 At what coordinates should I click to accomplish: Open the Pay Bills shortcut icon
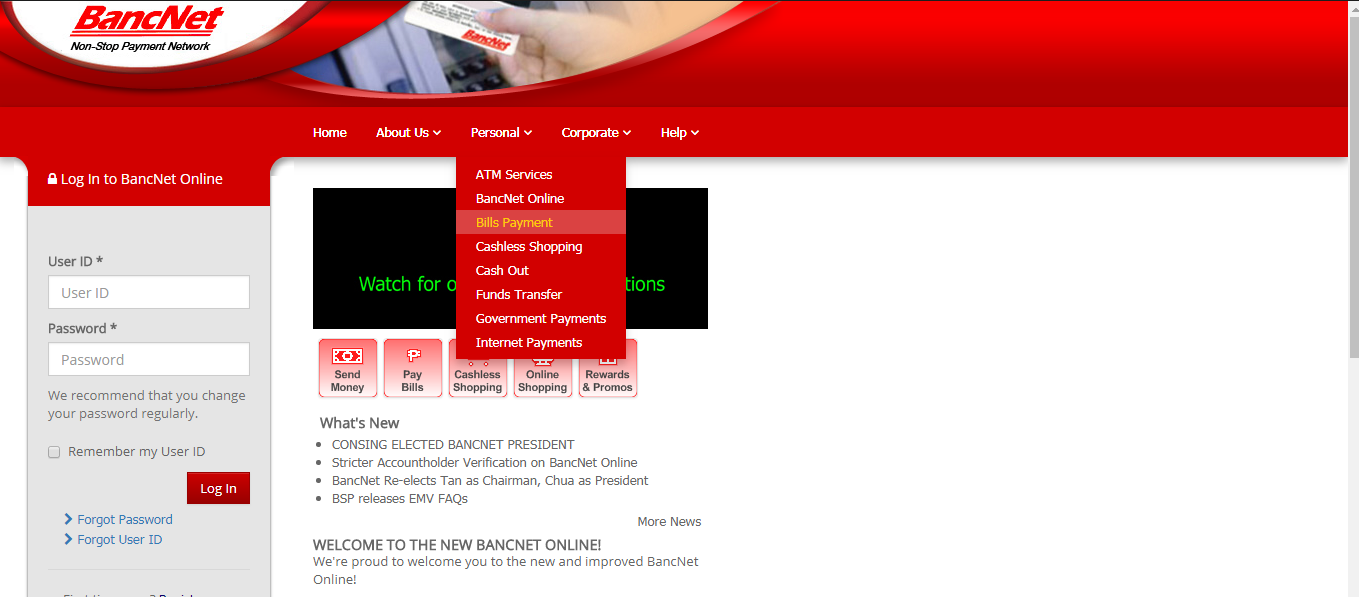click(413, 368)
